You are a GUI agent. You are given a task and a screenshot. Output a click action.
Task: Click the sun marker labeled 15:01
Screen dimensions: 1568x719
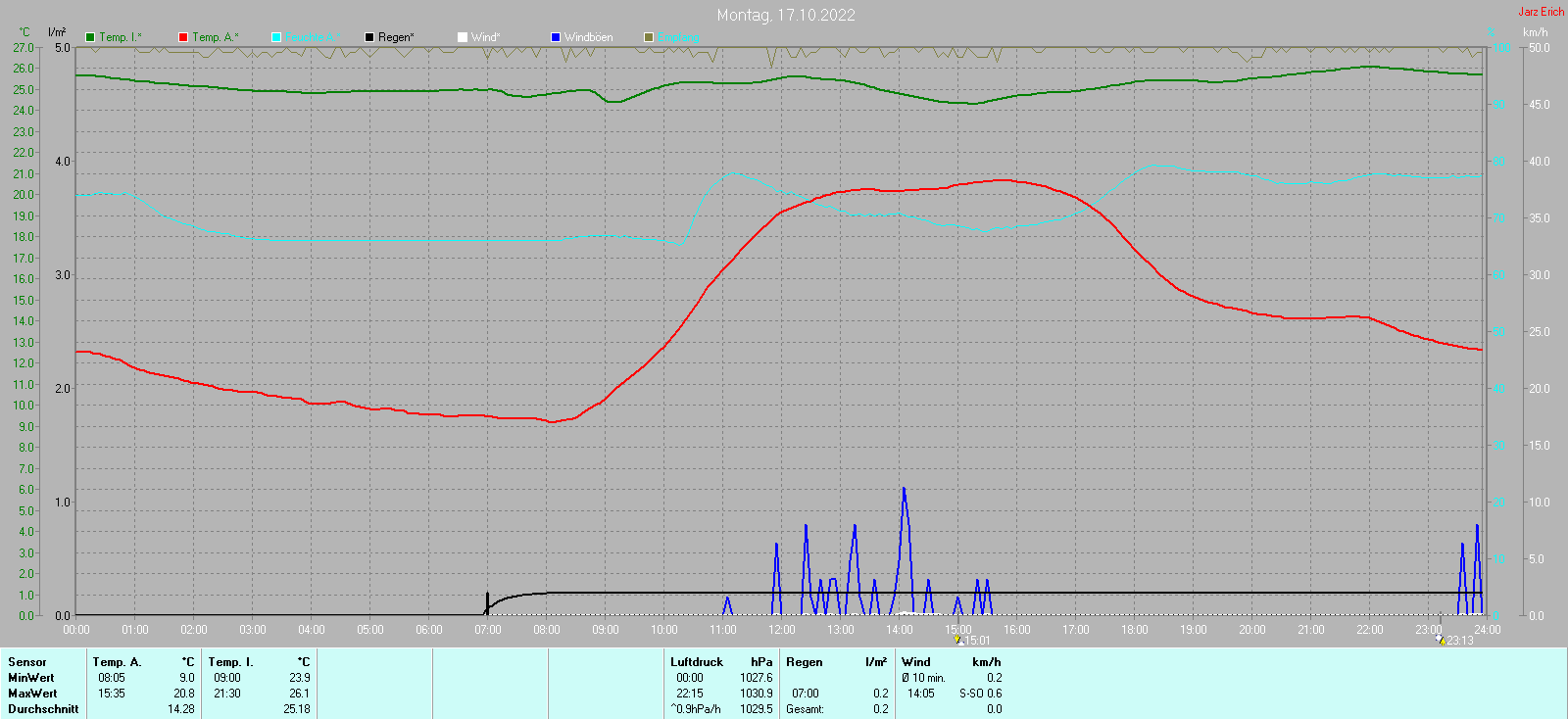[958, 640]
